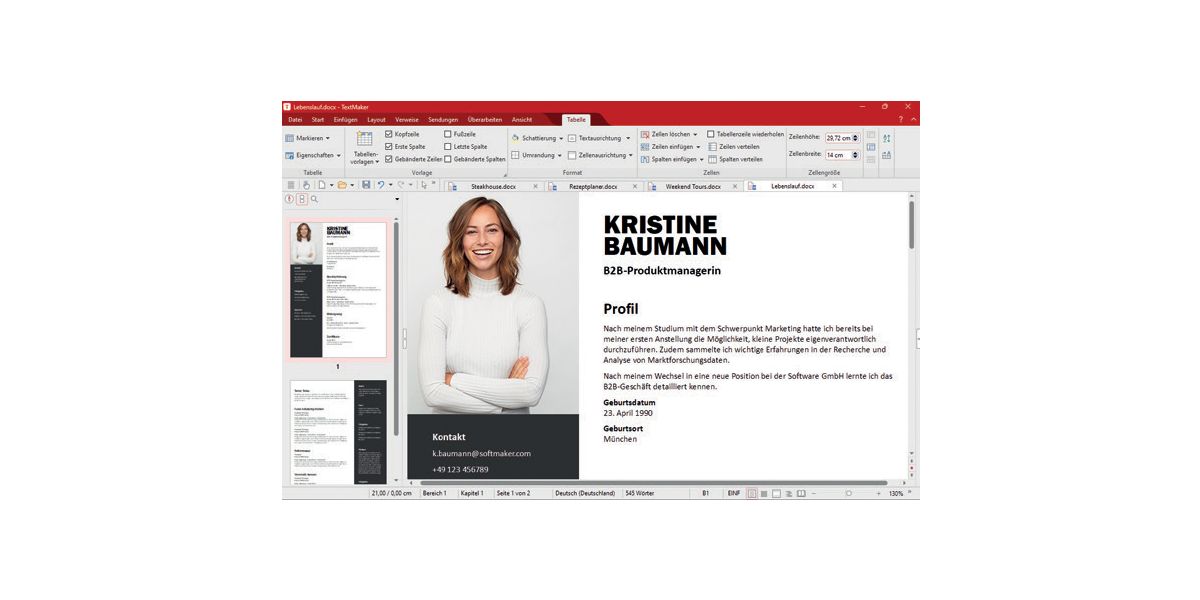
Task: Click the Eigenschaften button
Action: click(x=313, y=155)
